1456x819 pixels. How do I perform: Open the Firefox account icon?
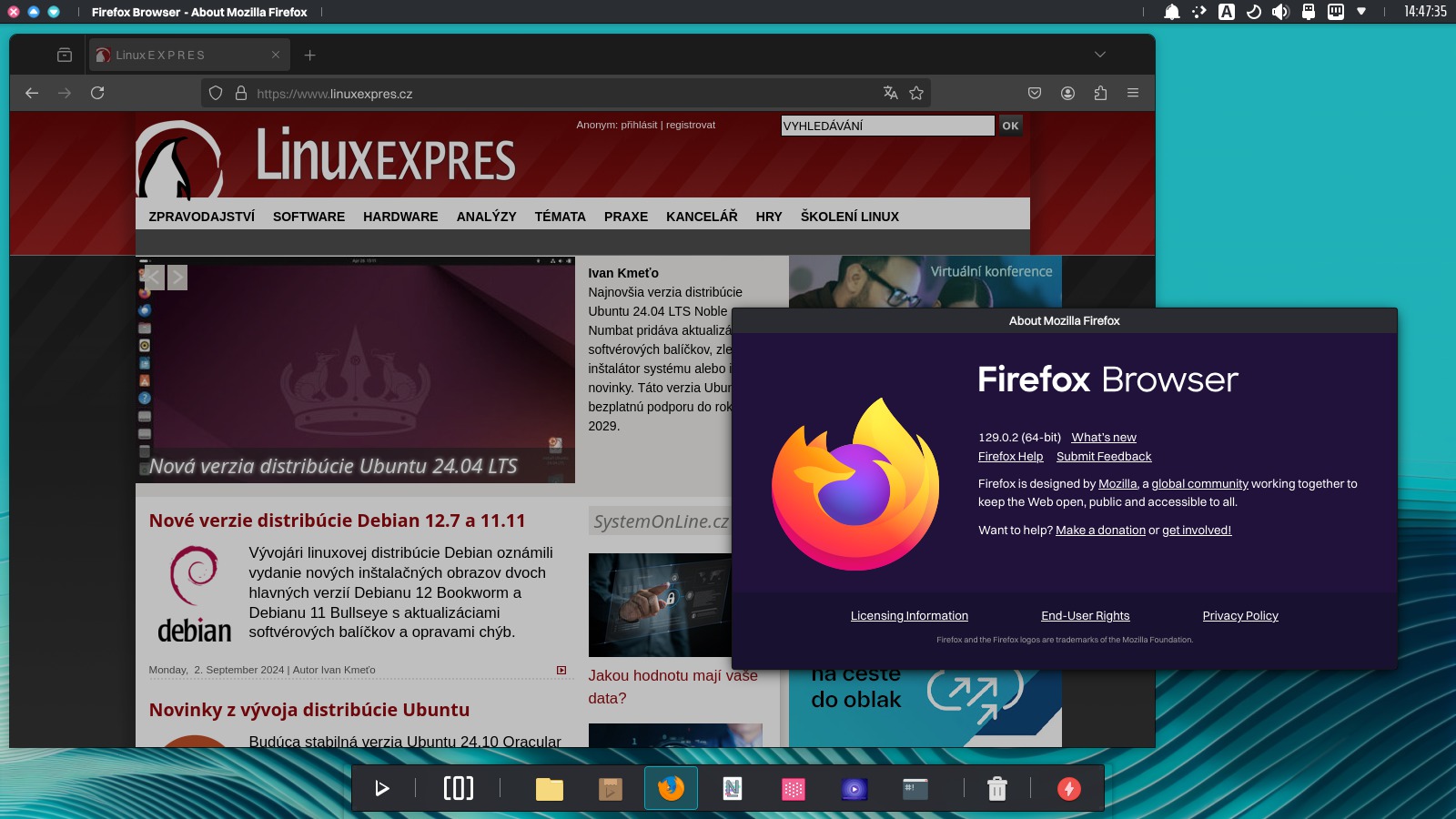point(1067,93)
